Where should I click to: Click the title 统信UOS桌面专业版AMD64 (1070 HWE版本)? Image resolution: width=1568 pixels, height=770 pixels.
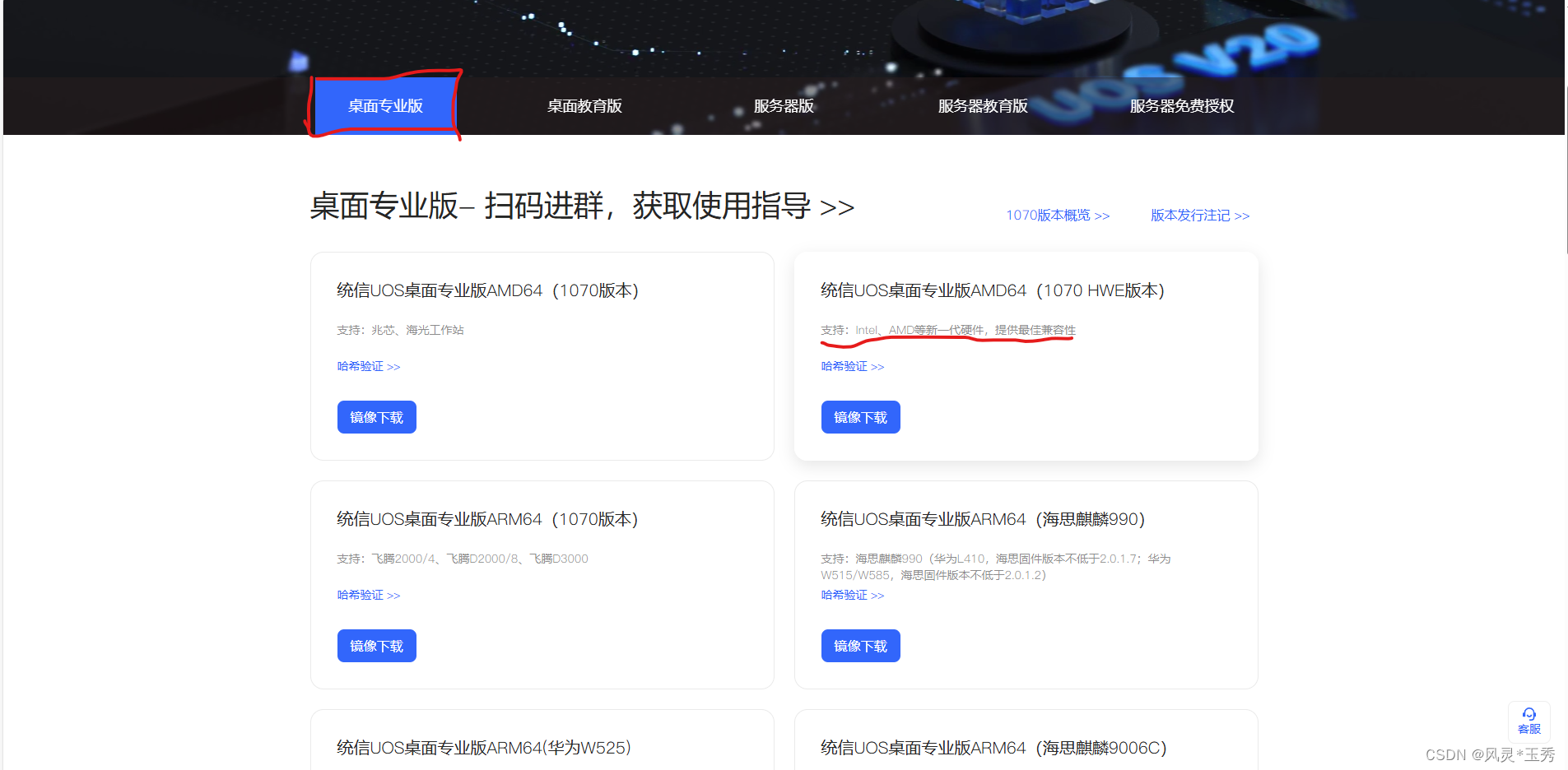coord(993,290)
